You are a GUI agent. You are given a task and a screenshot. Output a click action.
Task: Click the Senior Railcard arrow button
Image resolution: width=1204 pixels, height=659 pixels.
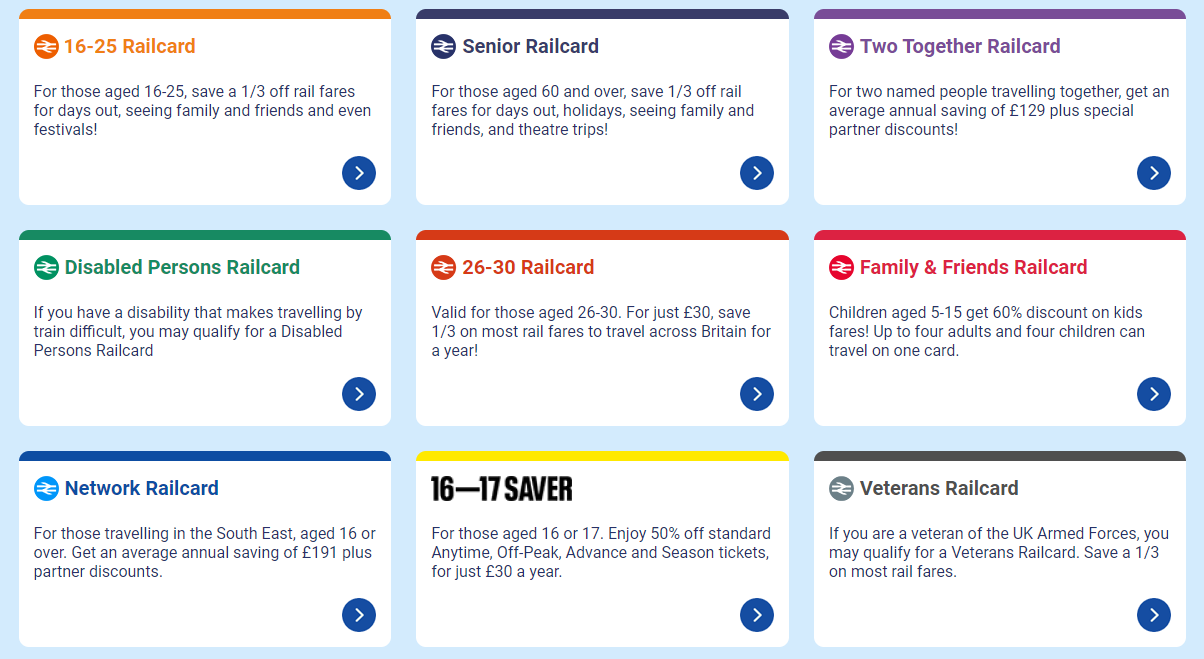(x=757, y=173)
